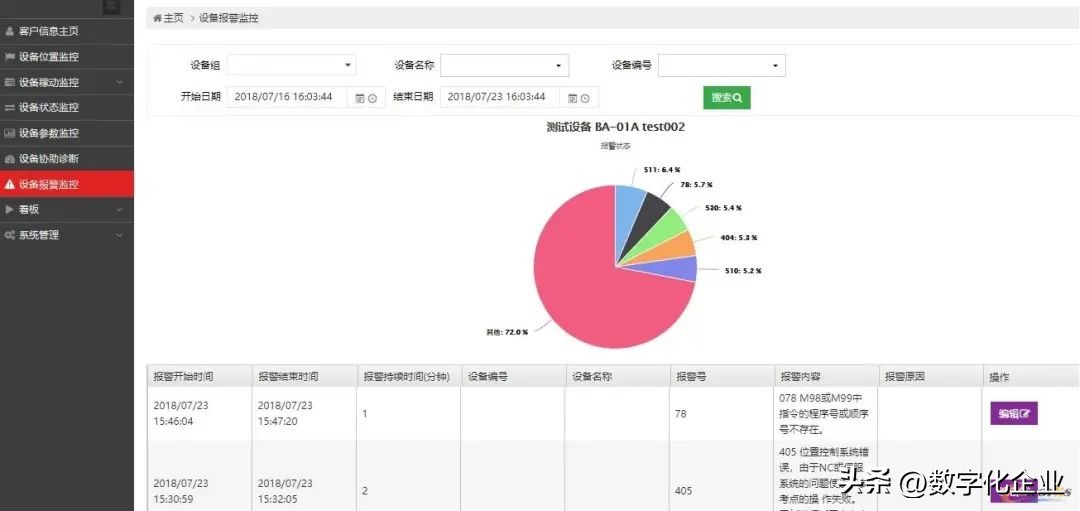This screenshot has height=511, width=1080.
Task: Expand the 看板 menu chevron
Action: tap(119, 209)
